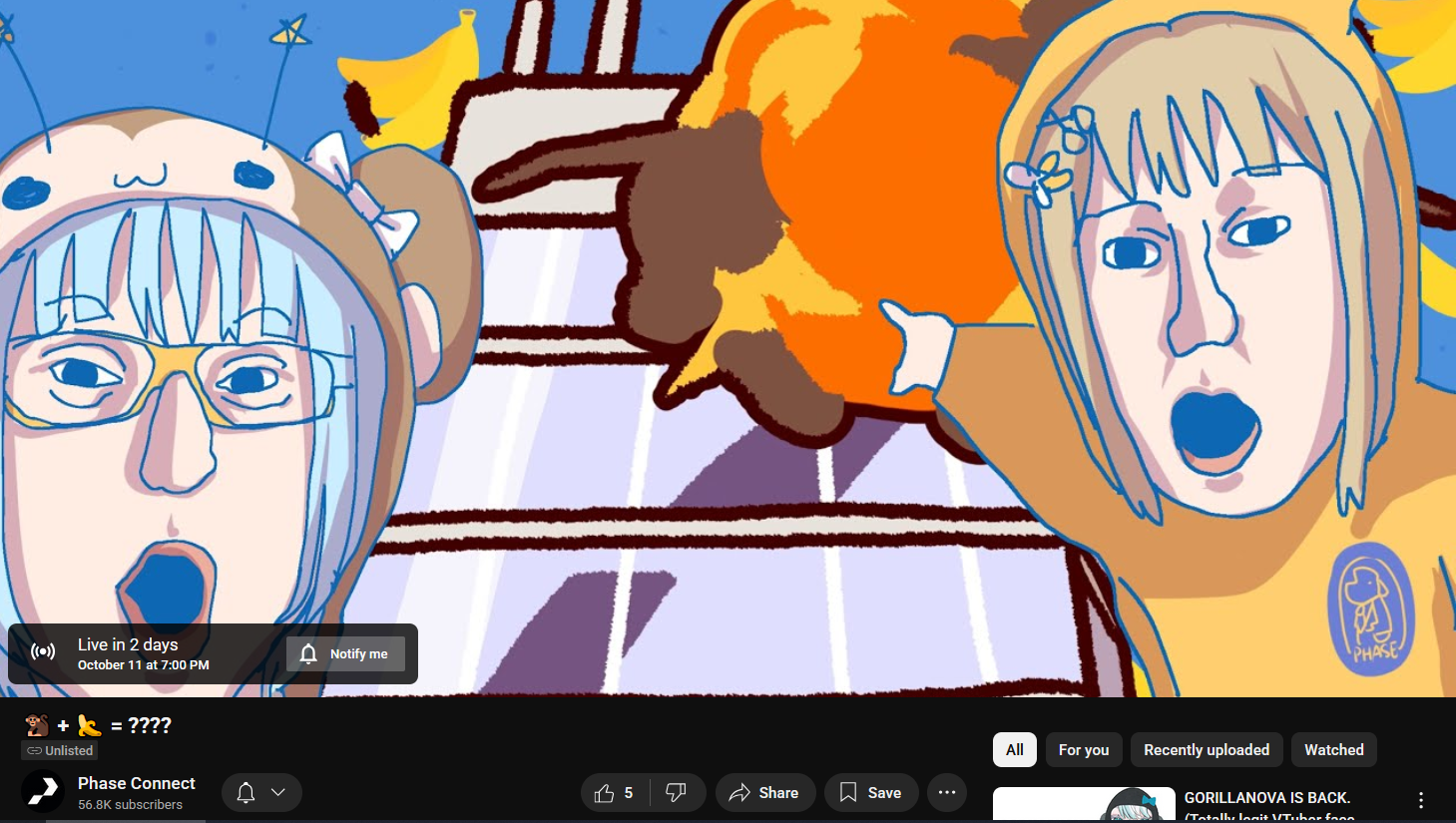The height and width of the screenshot is (823, 1456).
Task: Click the GORILLANOVA video thumbnail
Action: pyautogui.click(x=1084, y=805)
